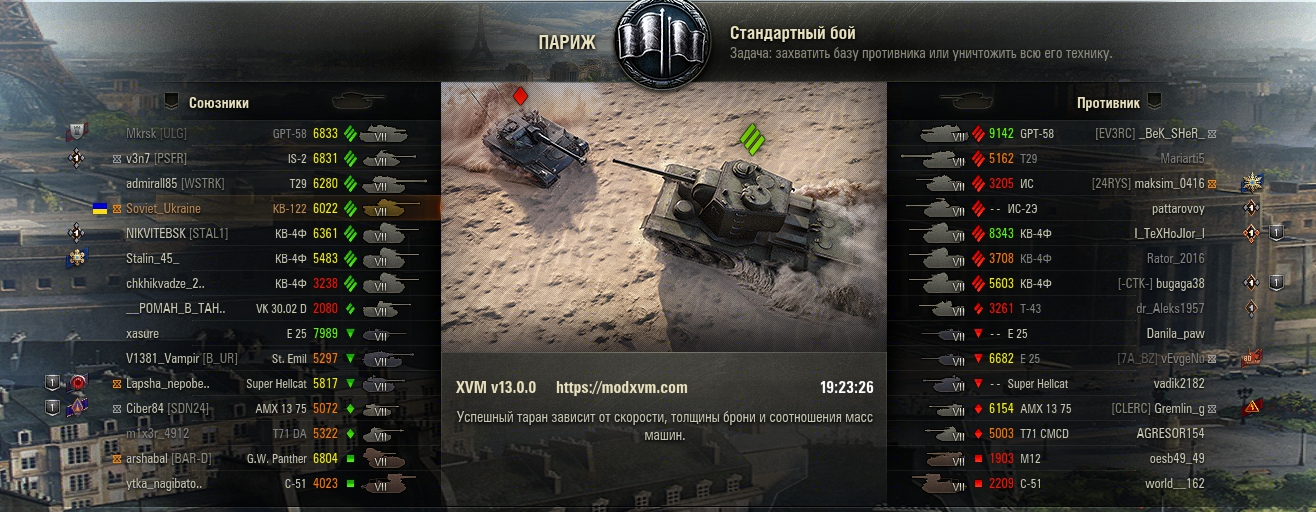
Task: Click the KB-122 tank icon in the allies list
Action: point(388,208)
